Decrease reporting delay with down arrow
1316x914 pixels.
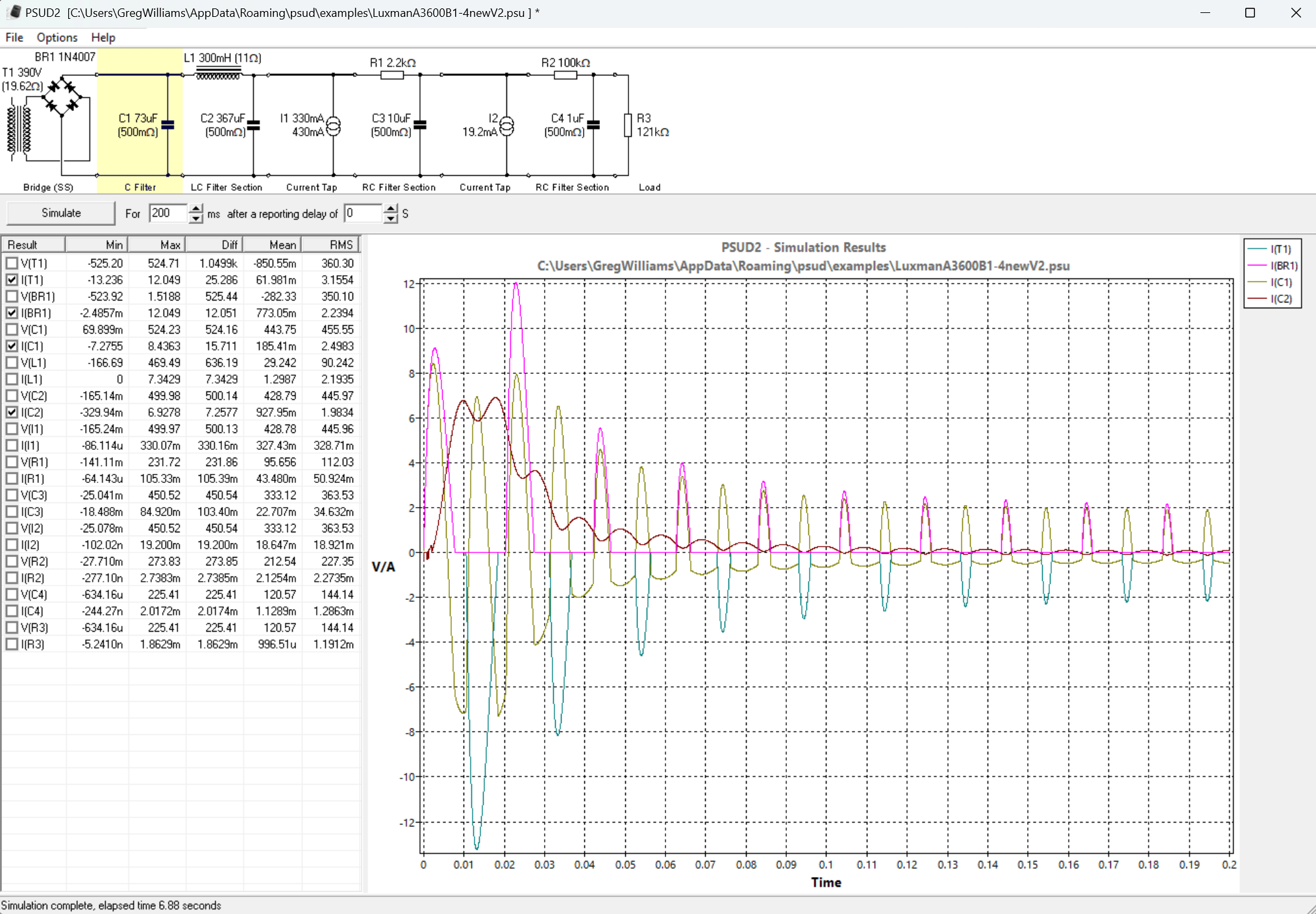coord(390,218)
